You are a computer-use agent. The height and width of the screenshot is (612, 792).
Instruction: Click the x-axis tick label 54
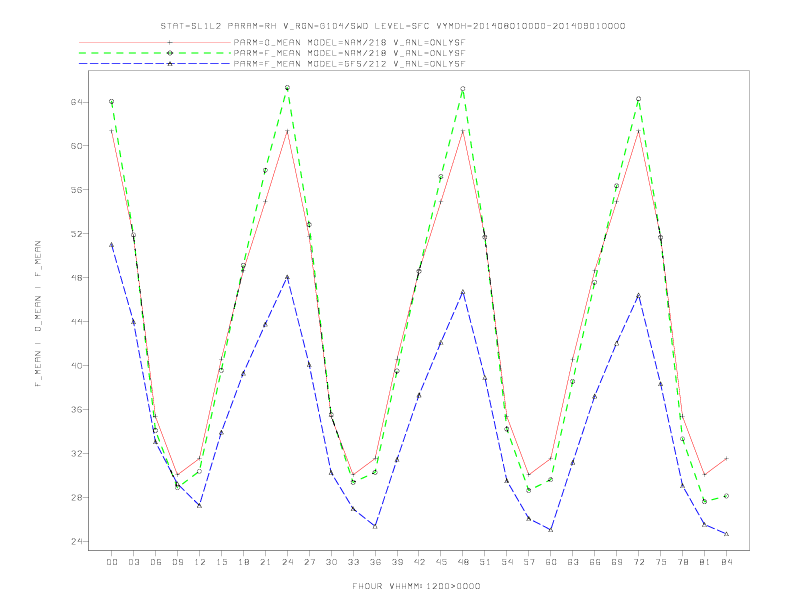tap(507, 562)
